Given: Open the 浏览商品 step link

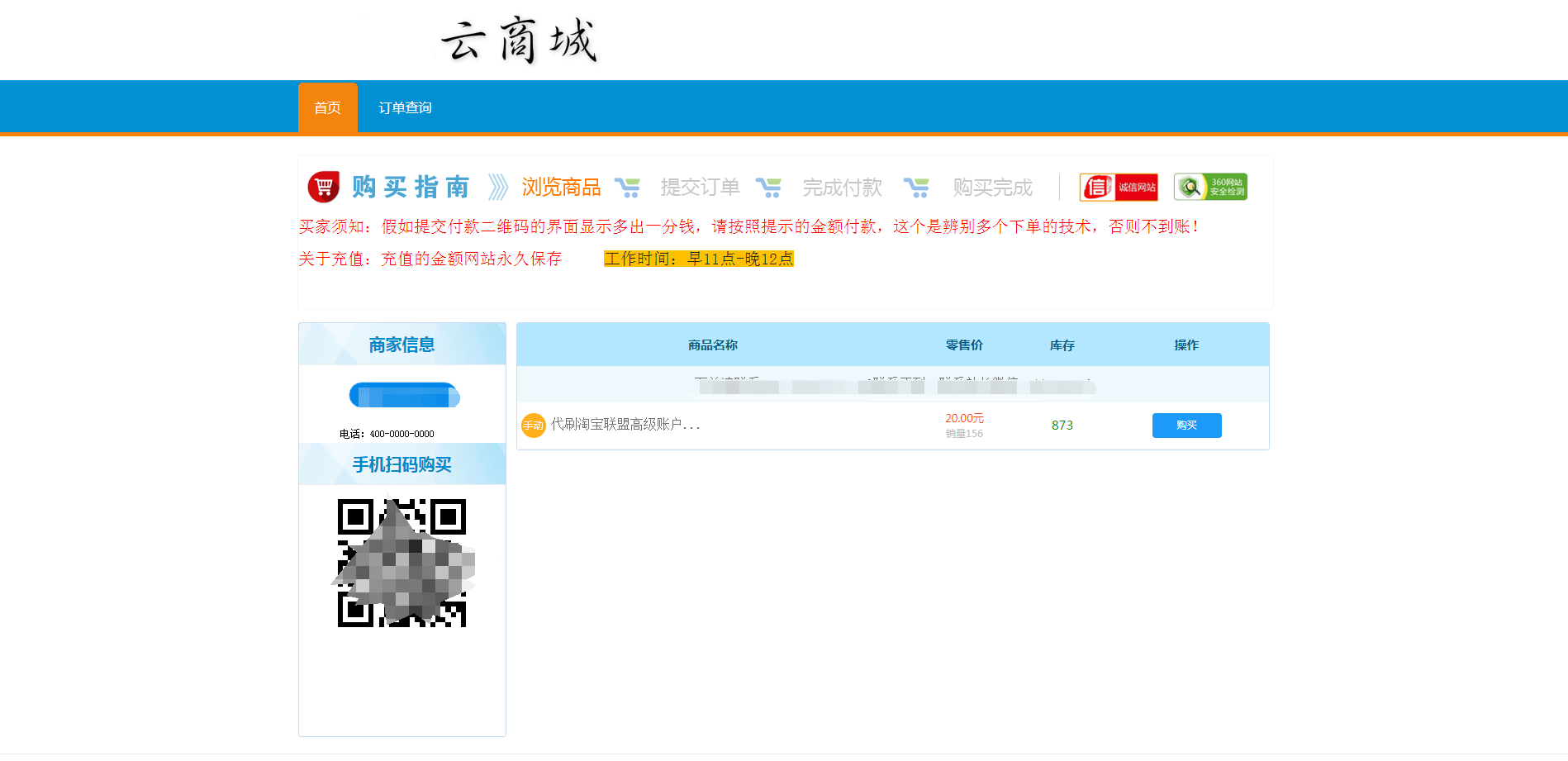Looking at the screenshot, I should coord(561,187).
